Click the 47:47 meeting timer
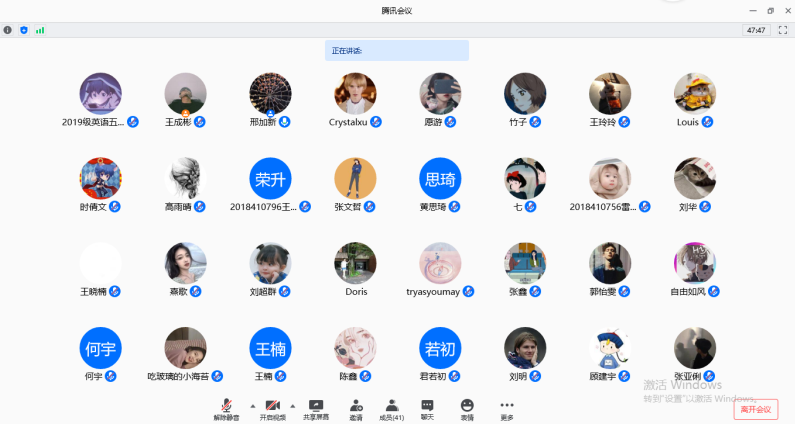Image resolution: width=795 pixels, height=424 pixels. click(x=756, y=30)
